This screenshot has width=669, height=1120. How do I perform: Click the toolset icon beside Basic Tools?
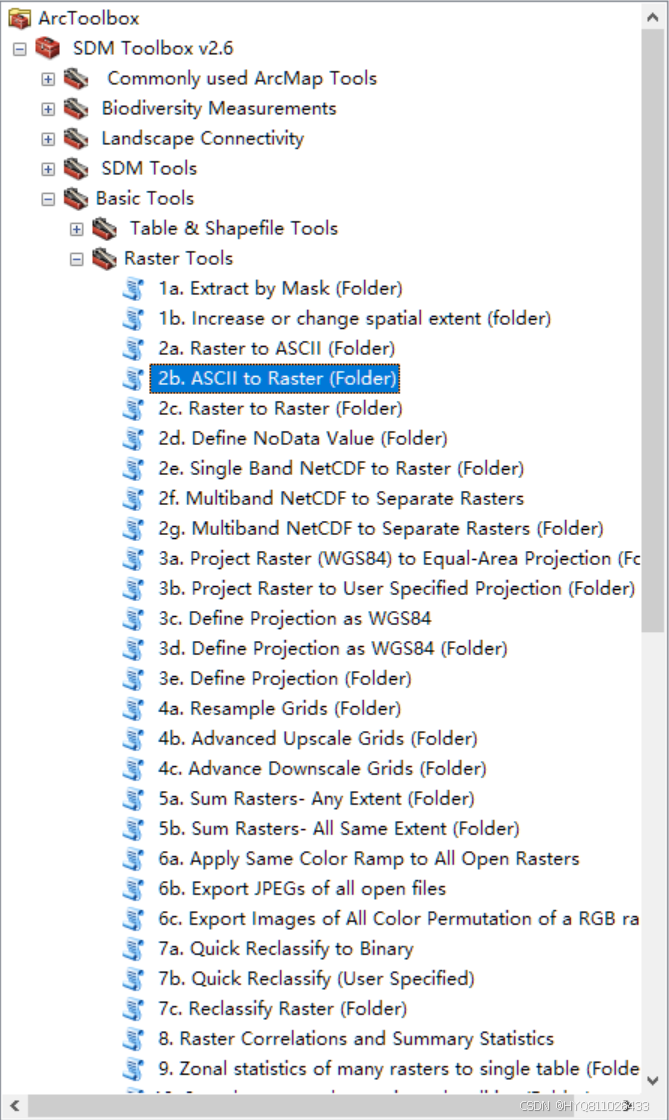[76, 199]
